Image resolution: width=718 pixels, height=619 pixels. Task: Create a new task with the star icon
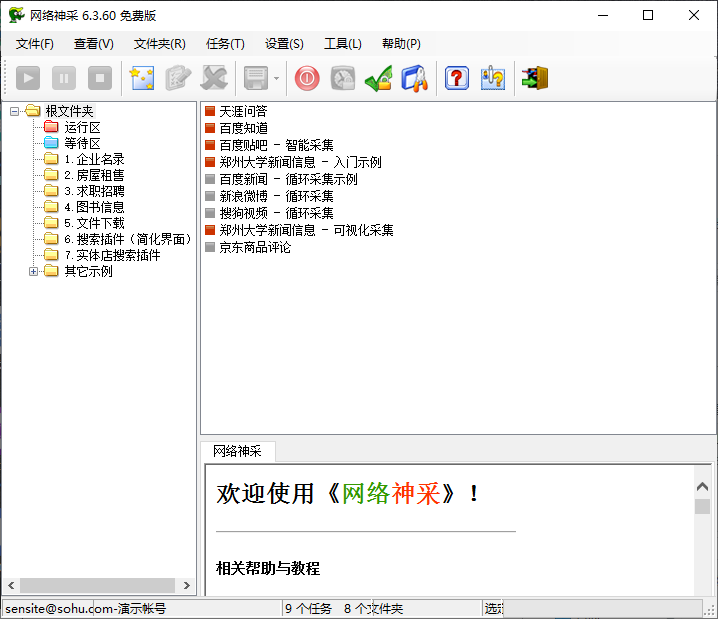pos(142,78)
